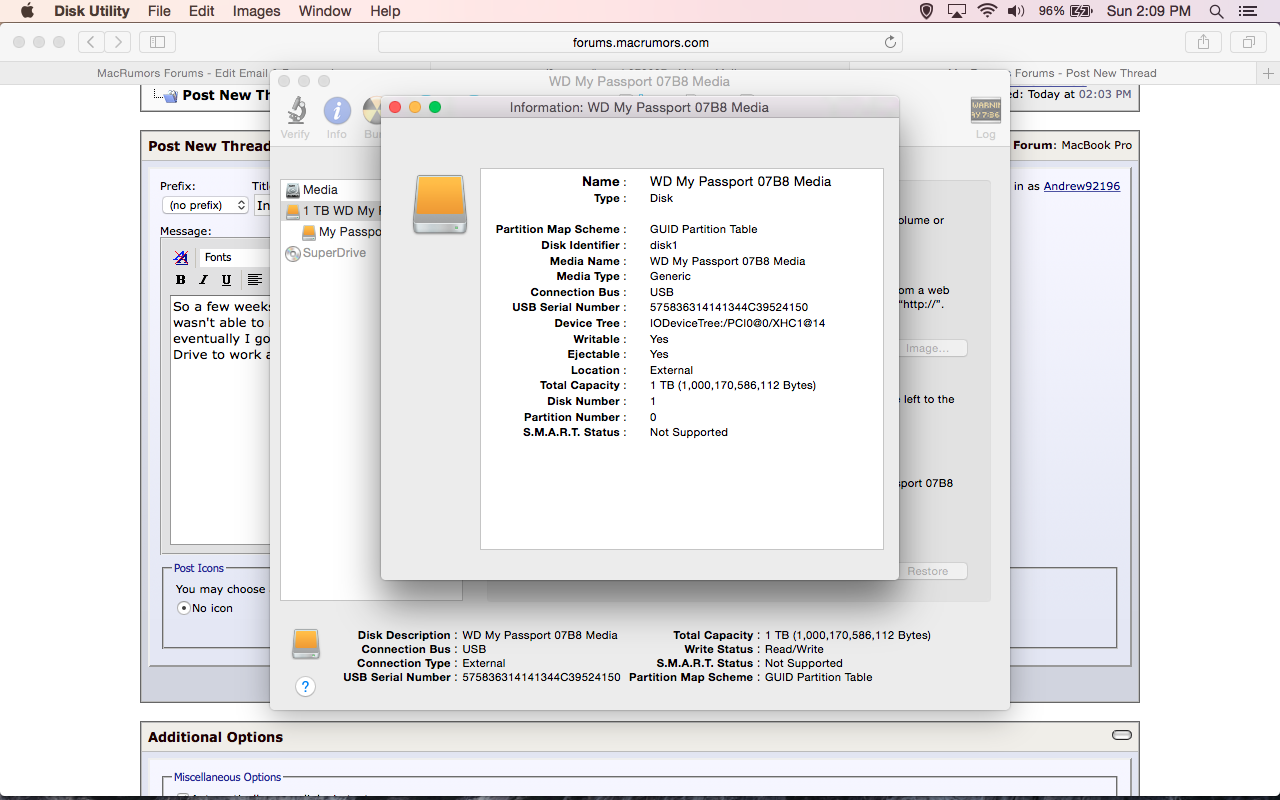Open the Disk Utility application menu
Image resolution: width=1280 pixels, height=800 pixels.
coord(91,11)
